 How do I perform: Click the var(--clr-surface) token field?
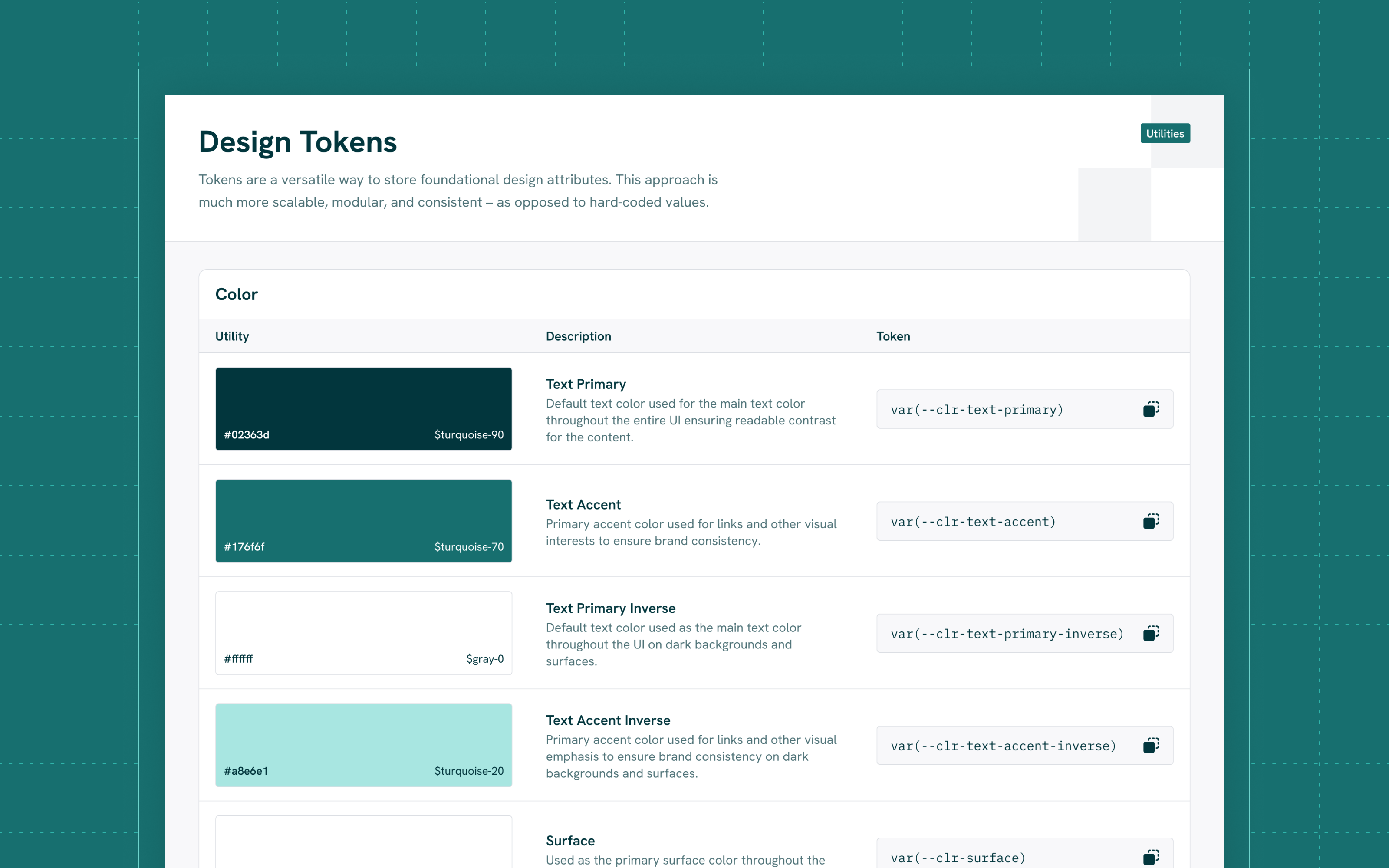(958, 858)
